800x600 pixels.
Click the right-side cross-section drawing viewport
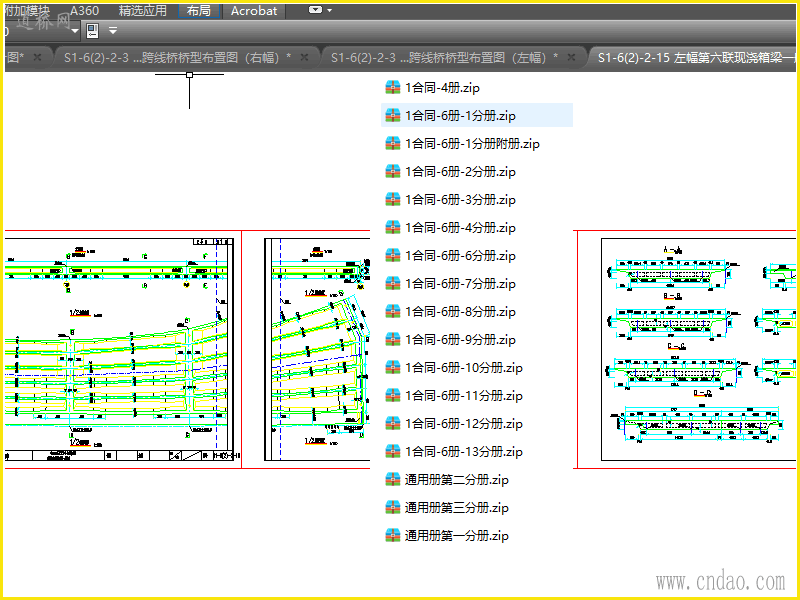click(x=698, y=349)
